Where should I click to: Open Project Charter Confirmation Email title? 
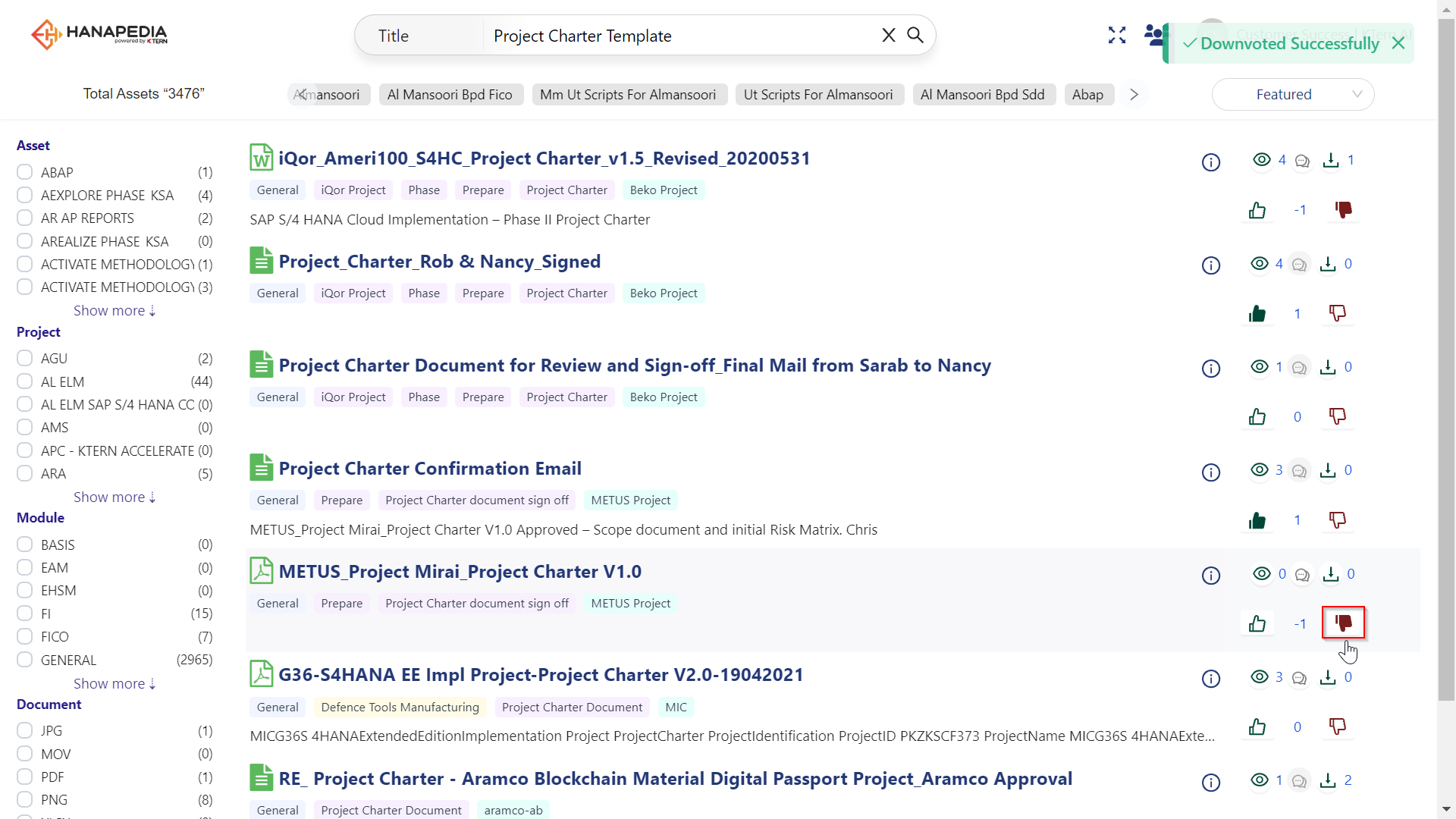(x=430, y=468)
